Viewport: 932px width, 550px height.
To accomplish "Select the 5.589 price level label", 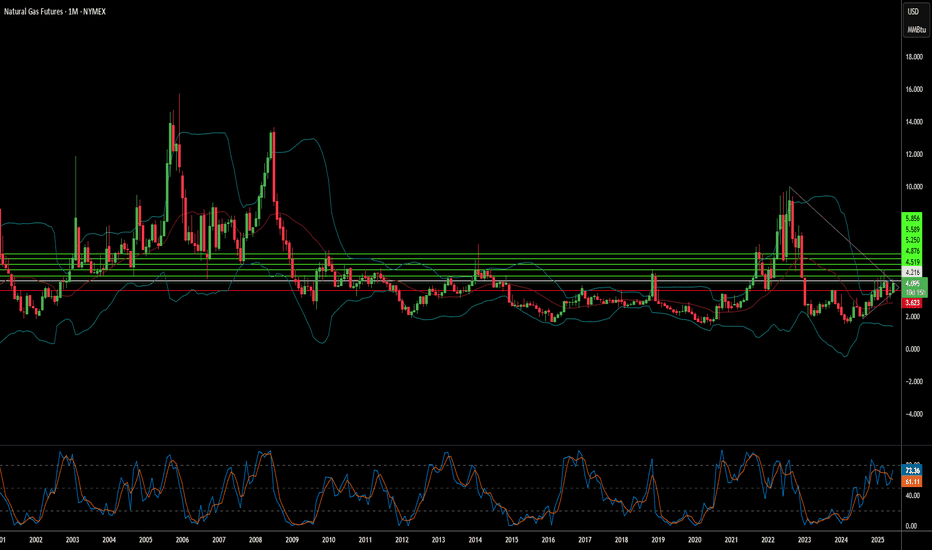I will tap(912, 230).
